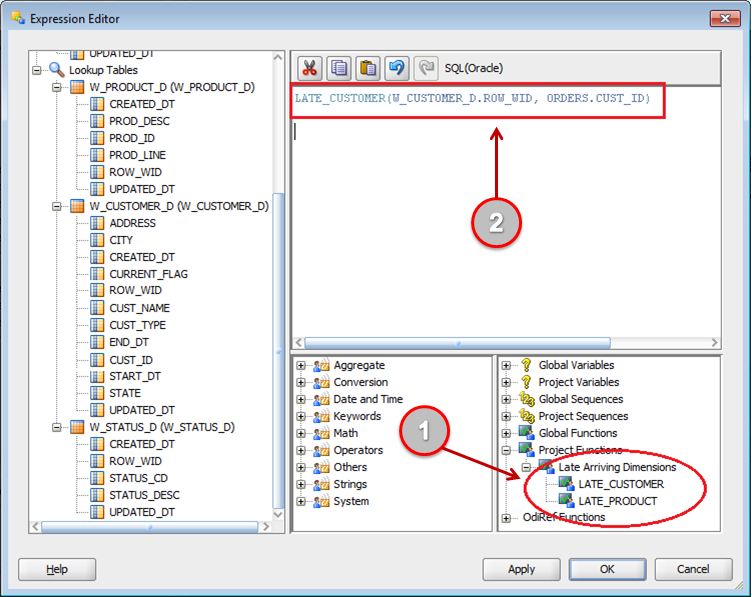Click the LATE_PRODUCT function icon
Image resolution: width=752 pixels, height=597 pixels.
point(566,501)
